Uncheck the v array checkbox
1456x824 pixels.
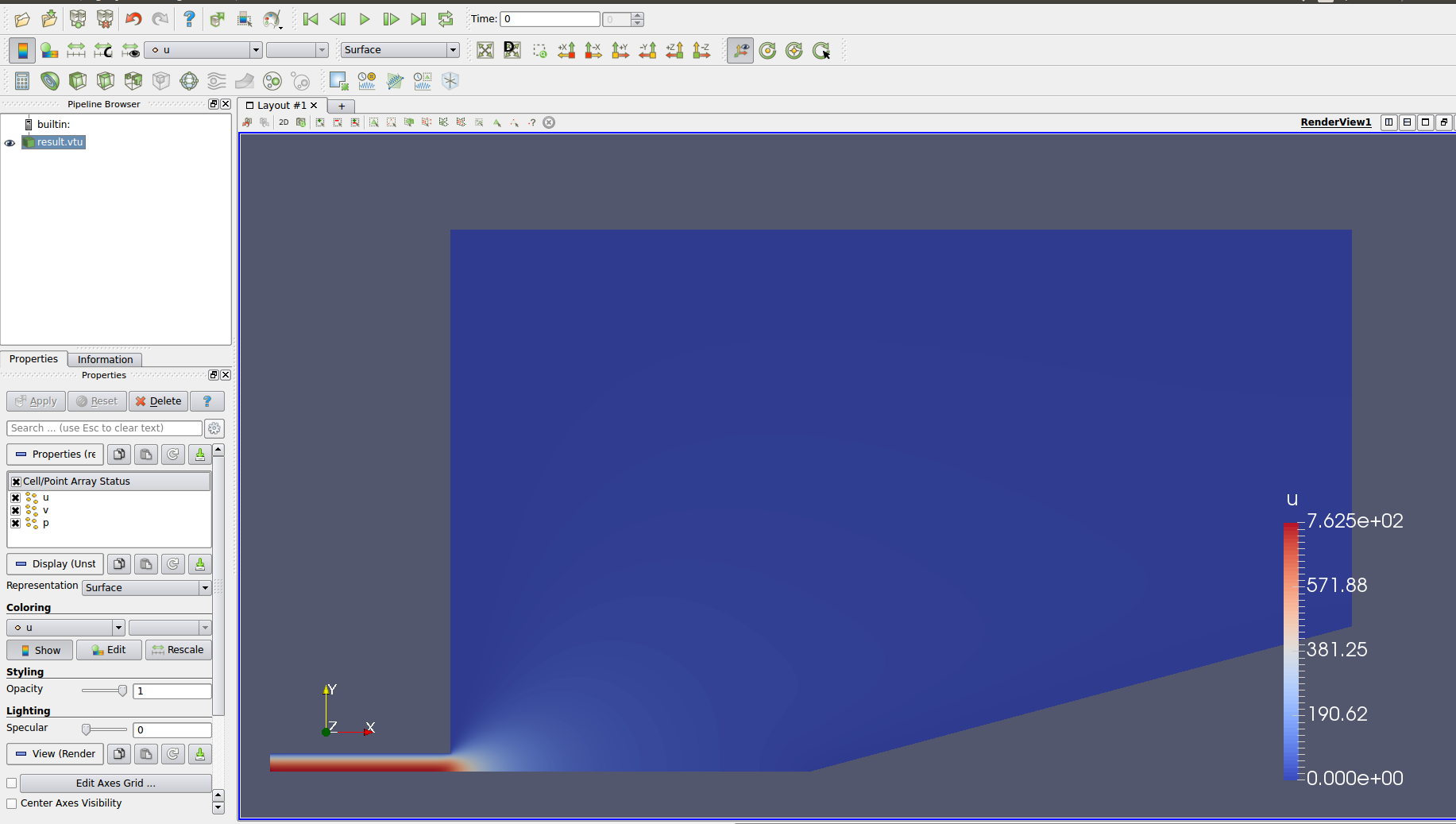(x=15, y=510)
